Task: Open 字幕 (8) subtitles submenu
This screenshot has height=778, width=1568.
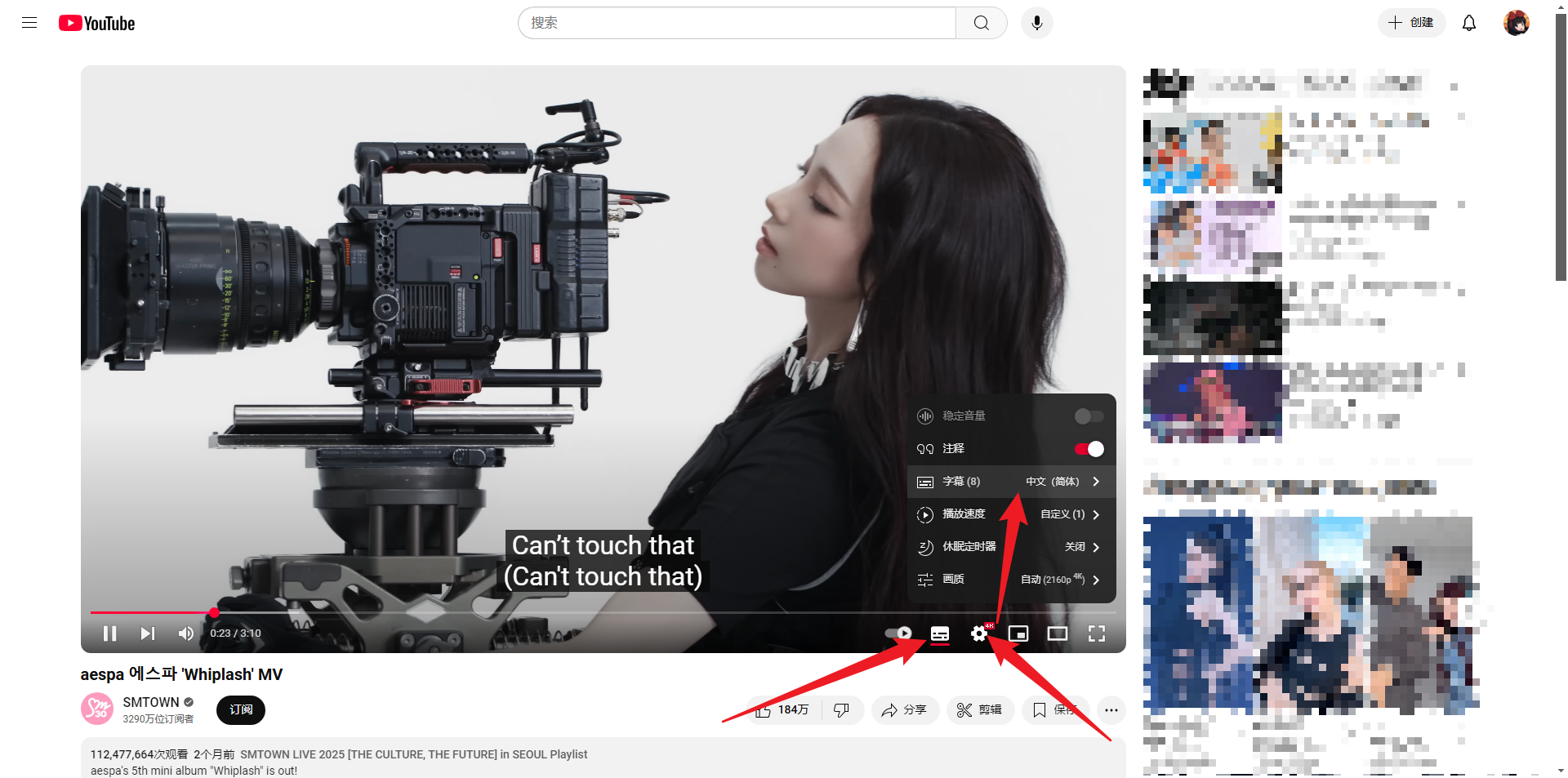Action: [1011, 482]
